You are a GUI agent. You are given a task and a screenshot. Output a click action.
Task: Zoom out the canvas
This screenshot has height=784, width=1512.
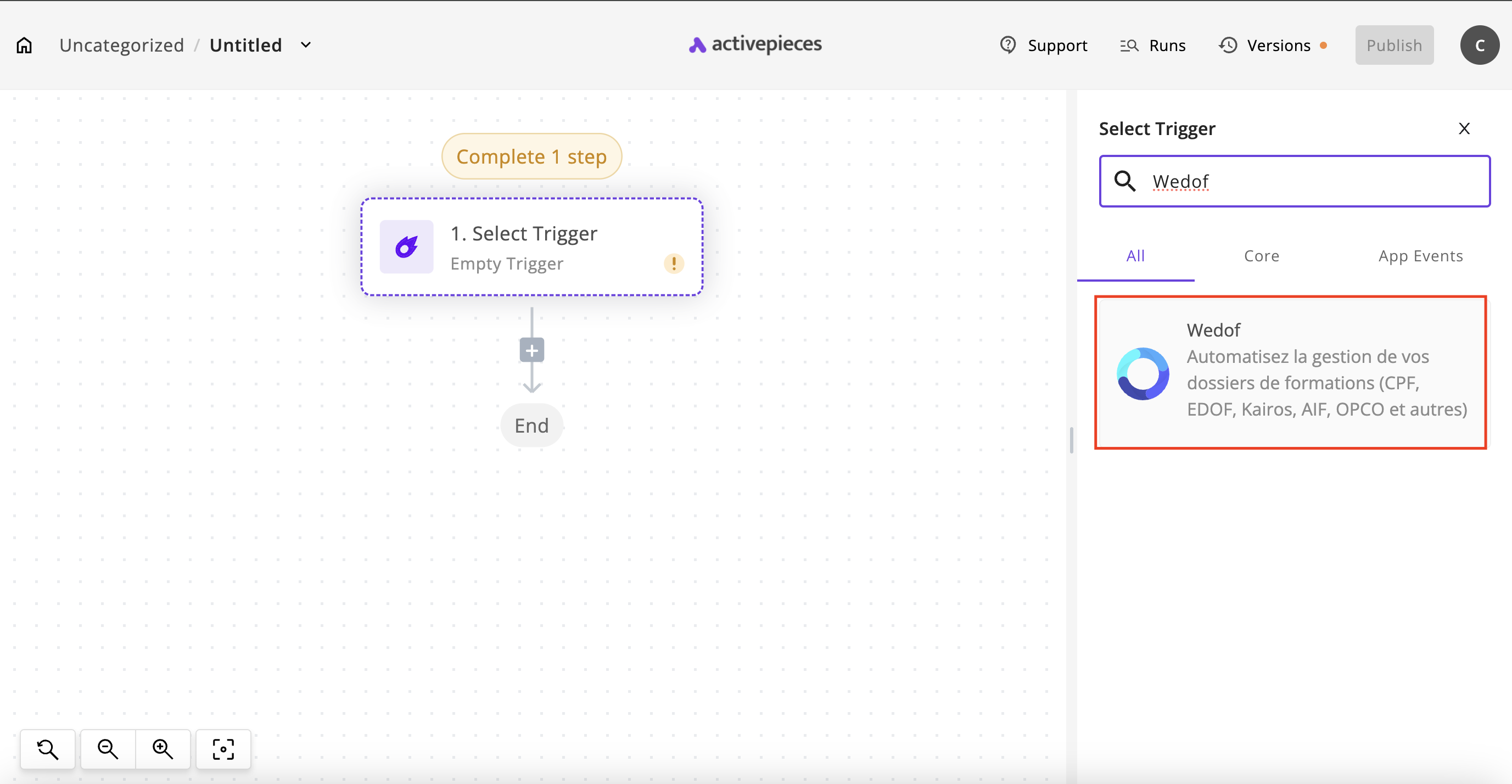pyautogui.click(x=108, y=749)
